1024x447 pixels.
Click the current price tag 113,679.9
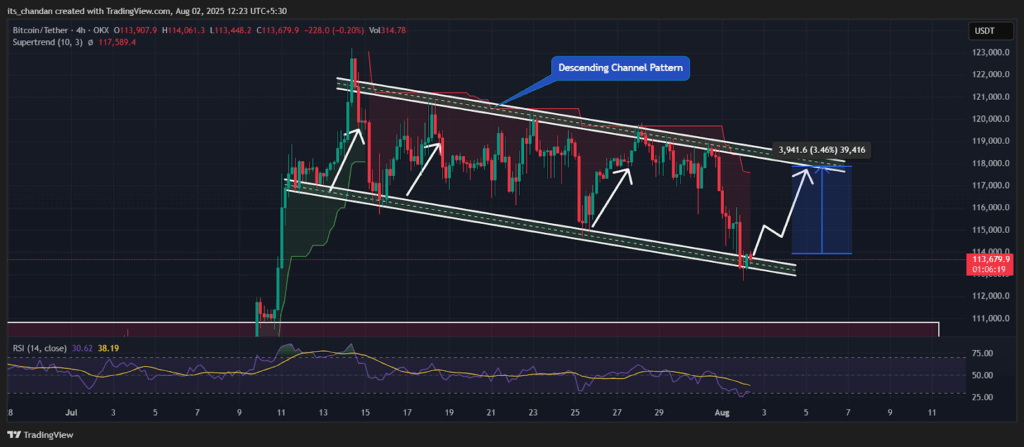(x=991, y=259)
